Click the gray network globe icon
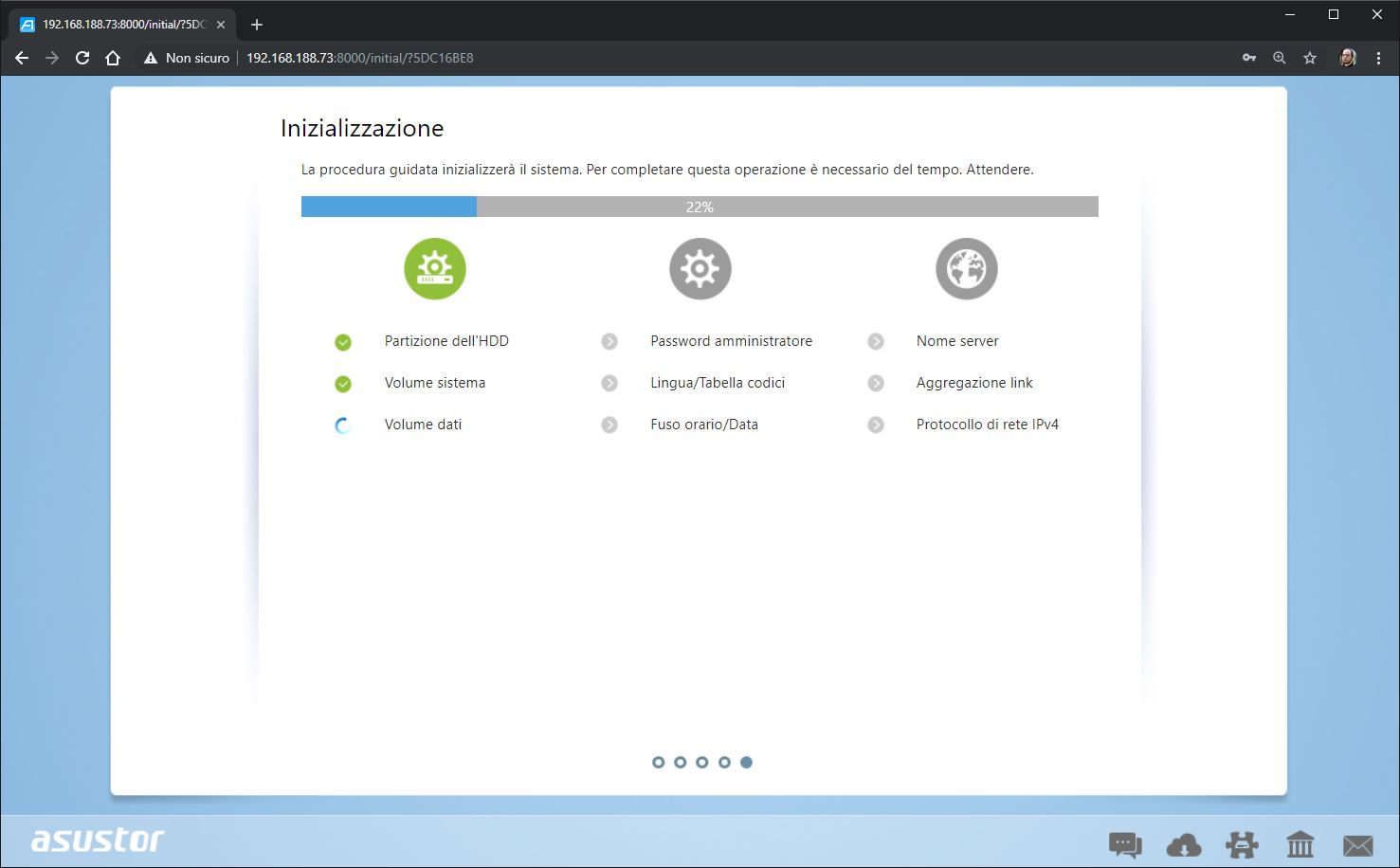 [x=967, y=269]
